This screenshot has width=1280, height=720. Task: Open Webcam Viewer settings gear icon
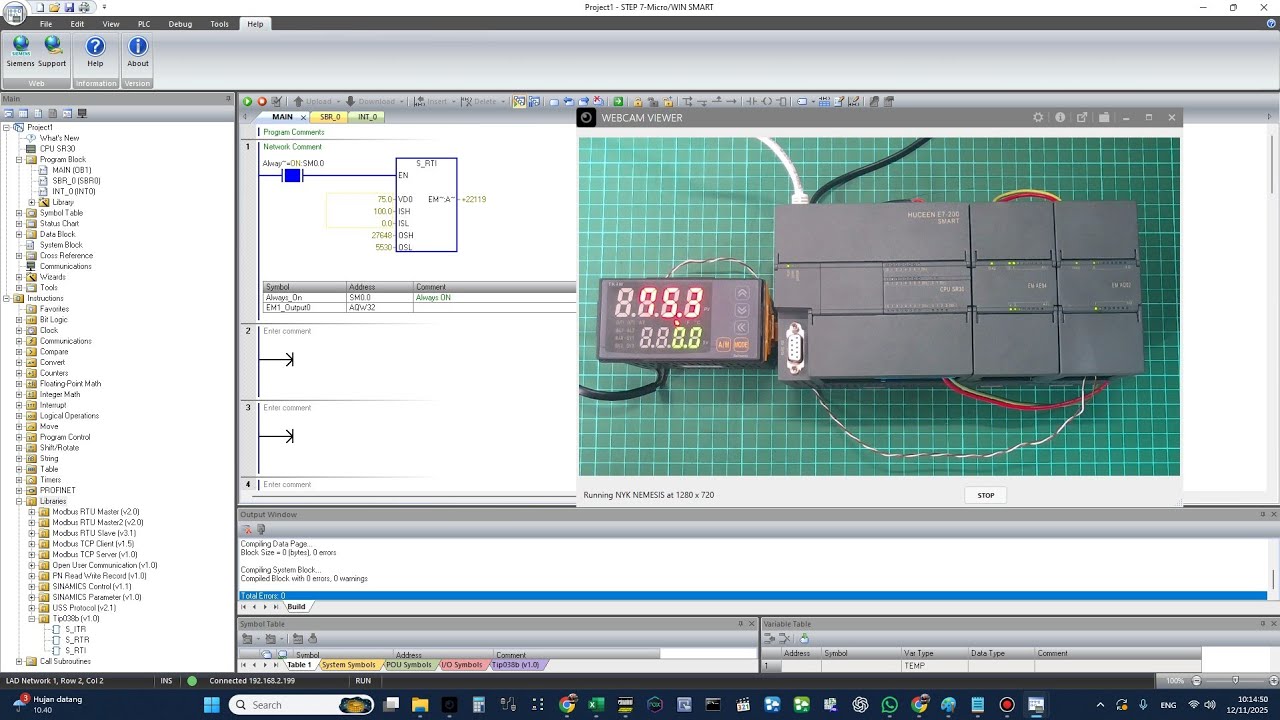click(1038, 118)
